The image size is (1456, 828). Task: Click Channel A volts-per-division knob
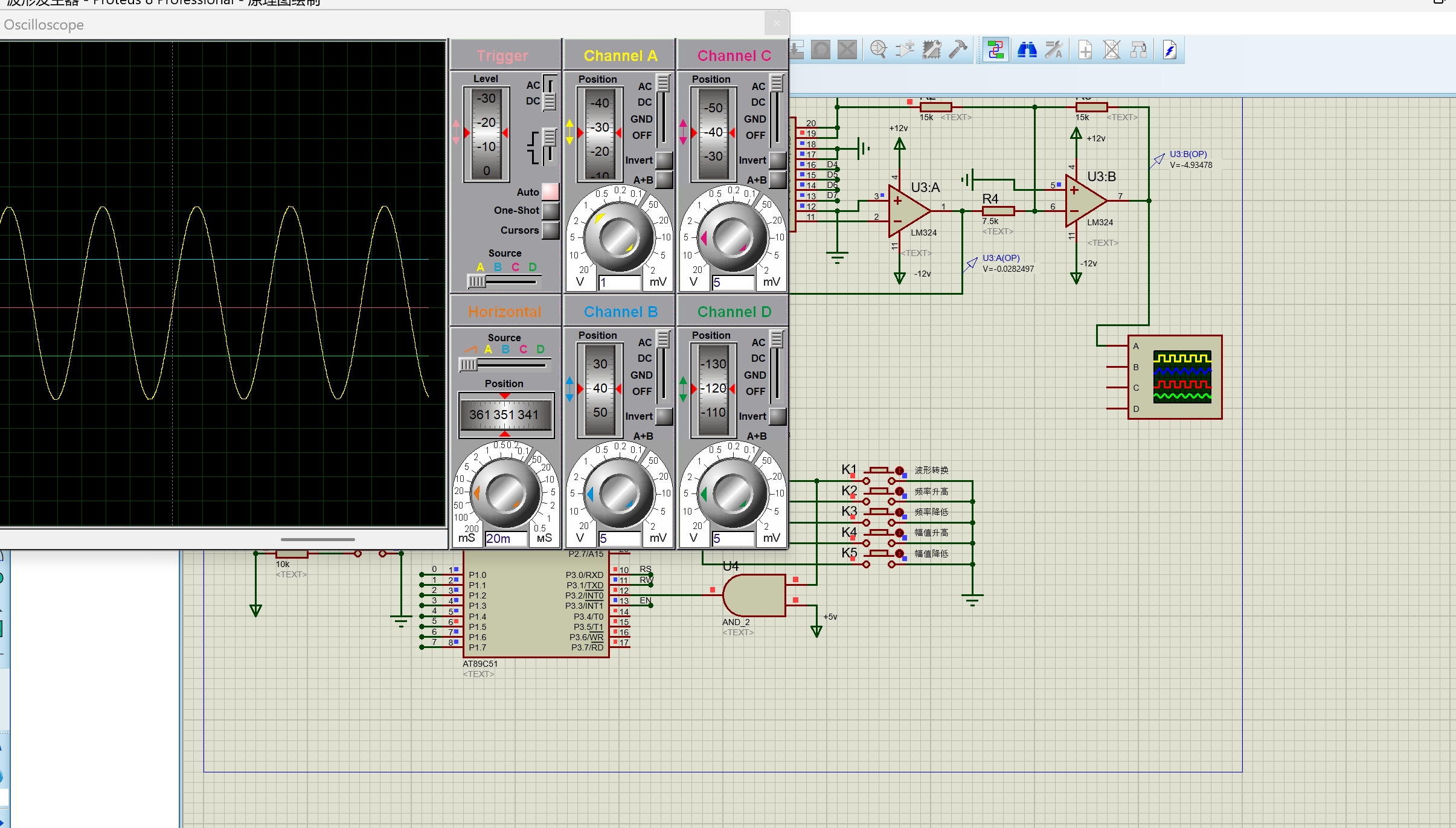point(619,238)
